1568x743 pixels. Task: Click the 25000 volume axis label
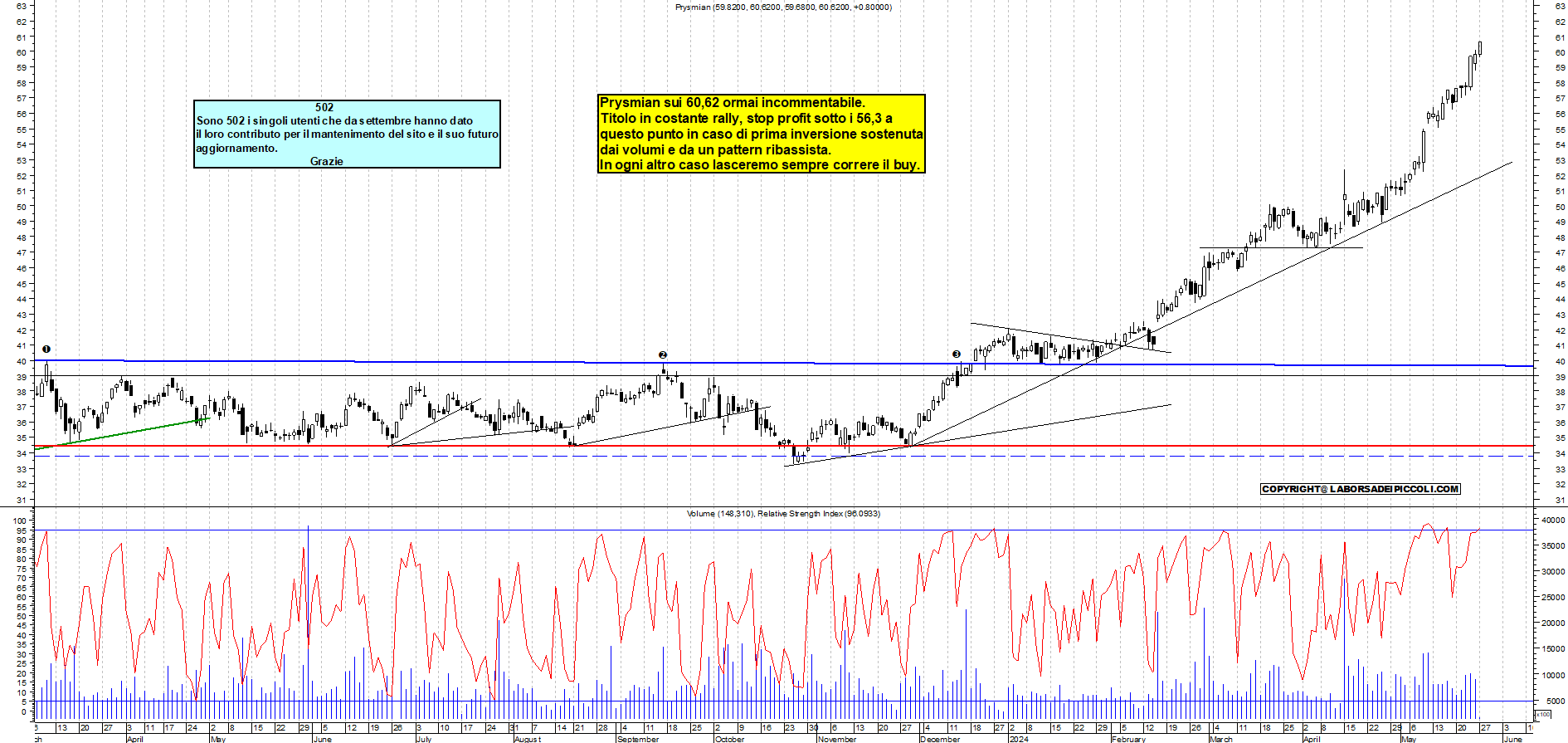click(1553, 598)
